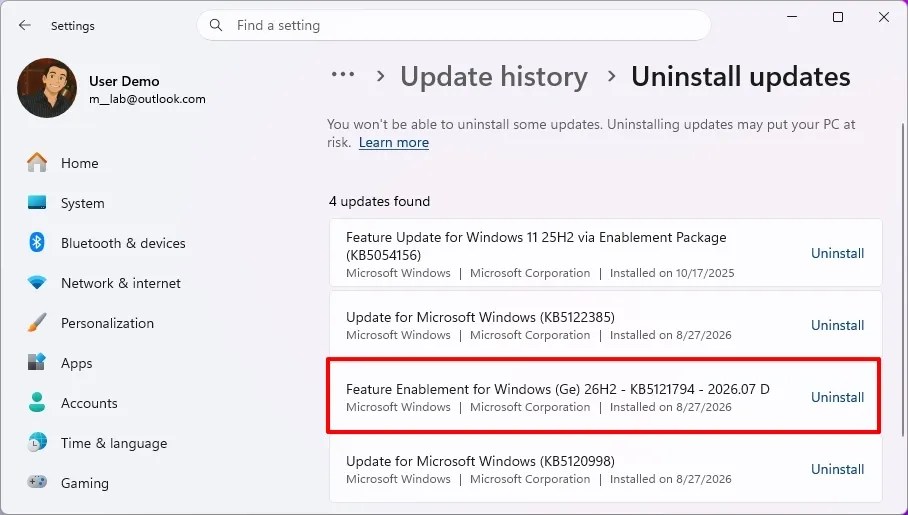Viewport: 908px width, 515px height.
Task: Uninstall update KB5120998
Action: tap(837, 469)
